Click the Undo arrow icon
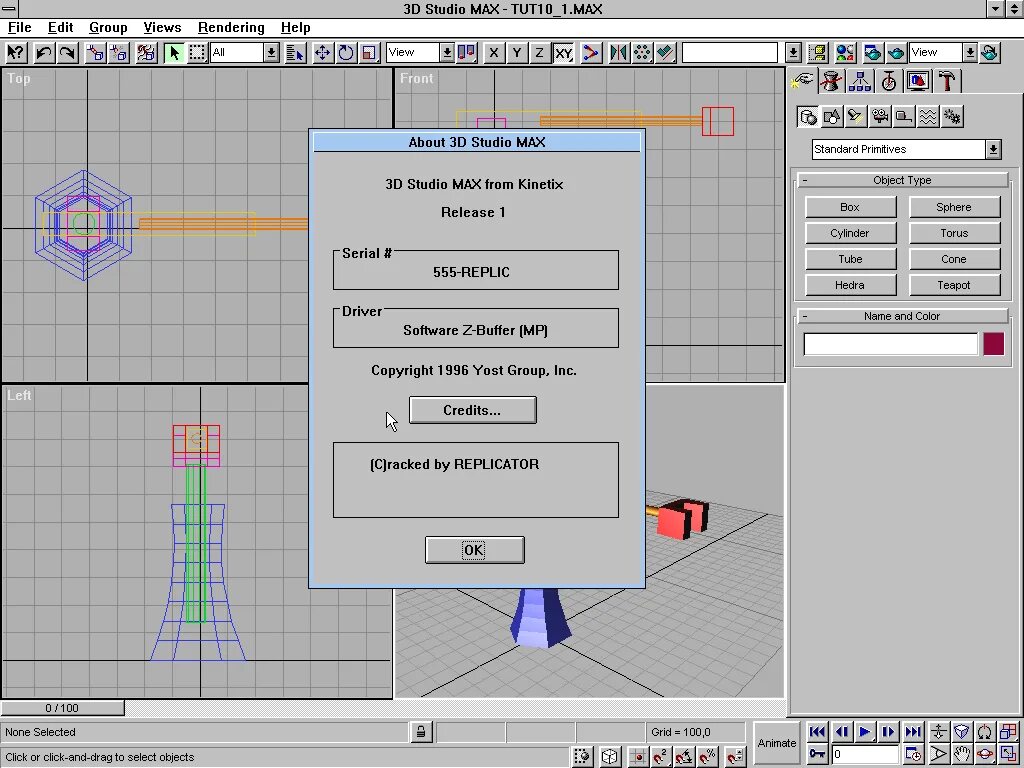This screenshot has width=1024, height=768. point(43,52)
